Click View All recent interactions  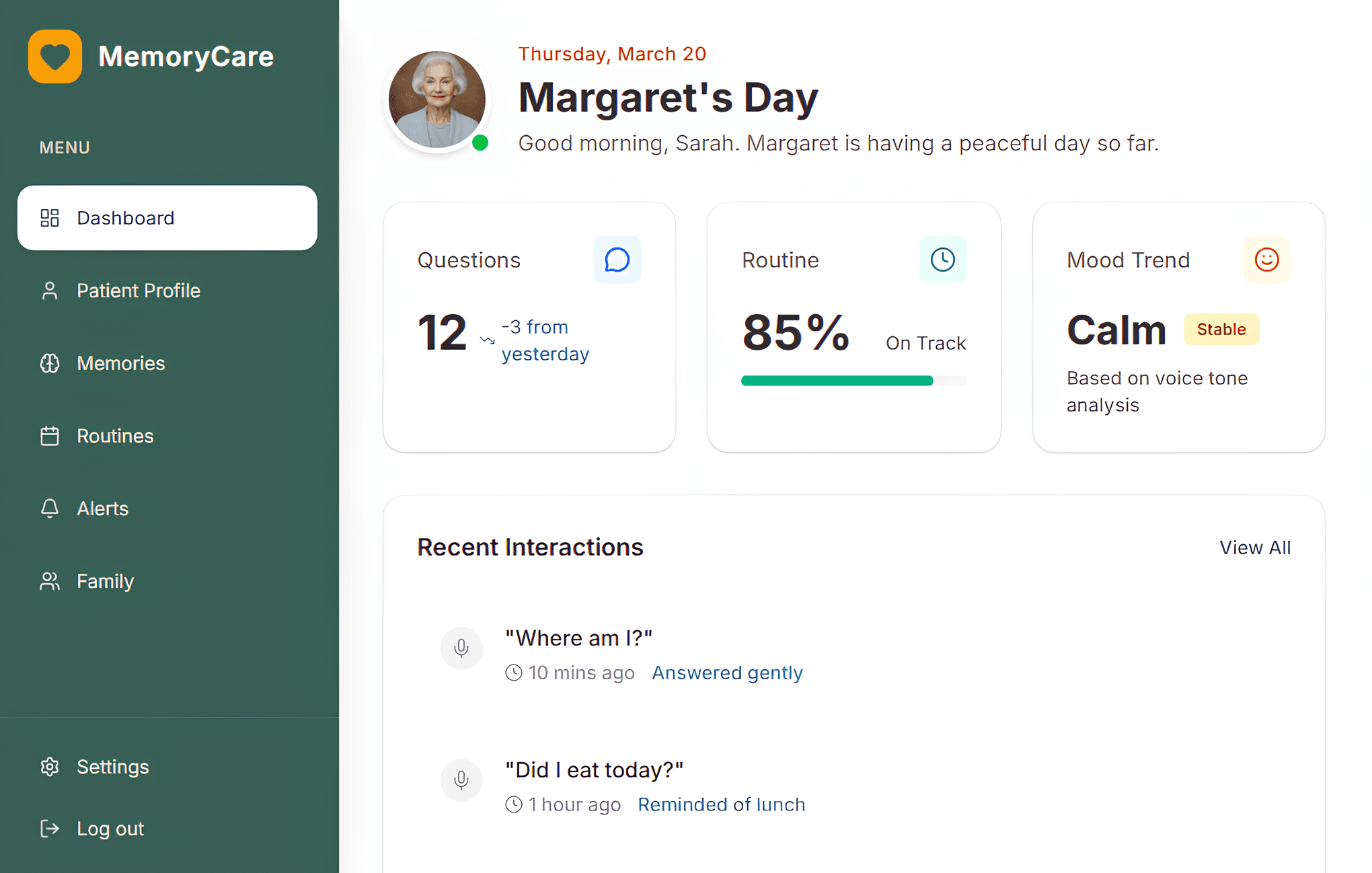pos(1254,547)
